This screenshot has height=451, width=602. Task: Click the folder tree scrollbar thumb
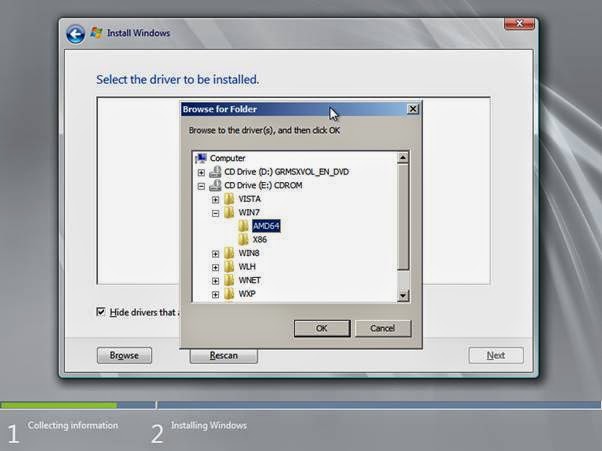tap(403, 217)
